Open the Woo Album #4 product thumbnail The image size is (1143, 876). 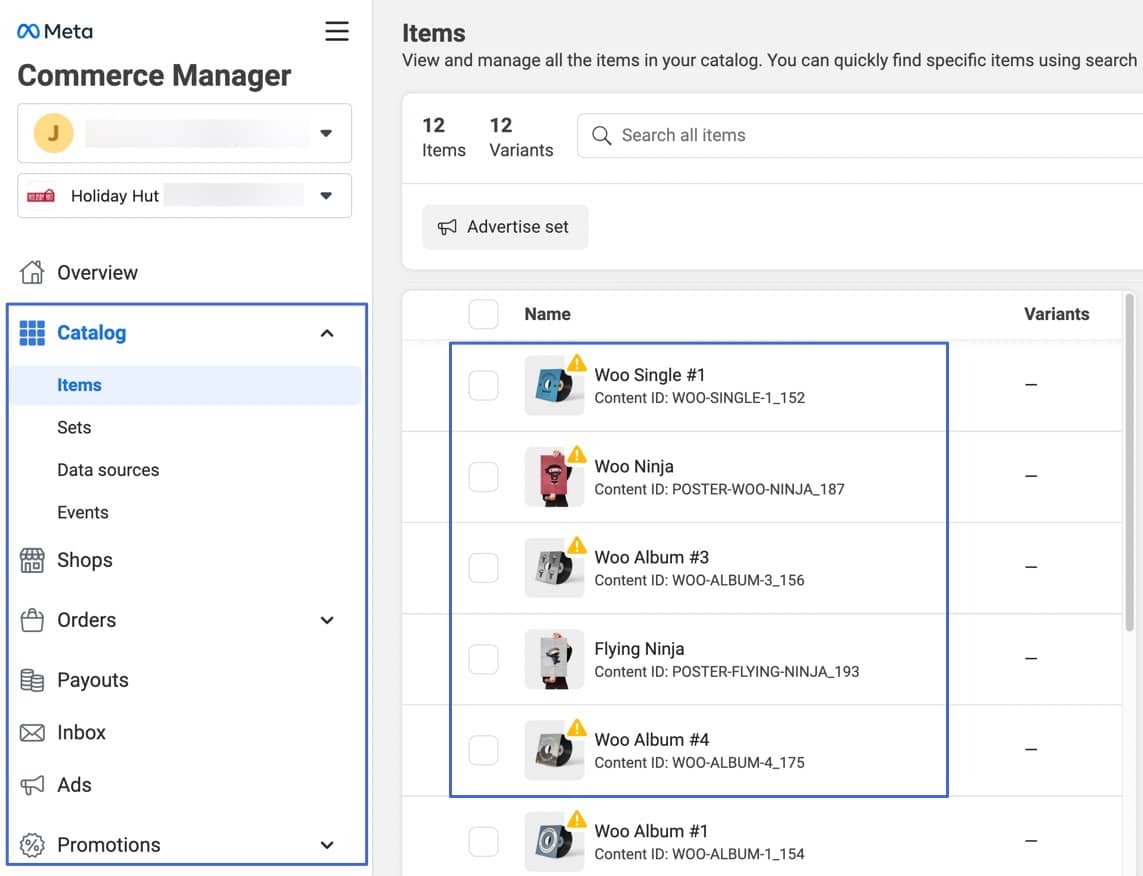point(554,750)
